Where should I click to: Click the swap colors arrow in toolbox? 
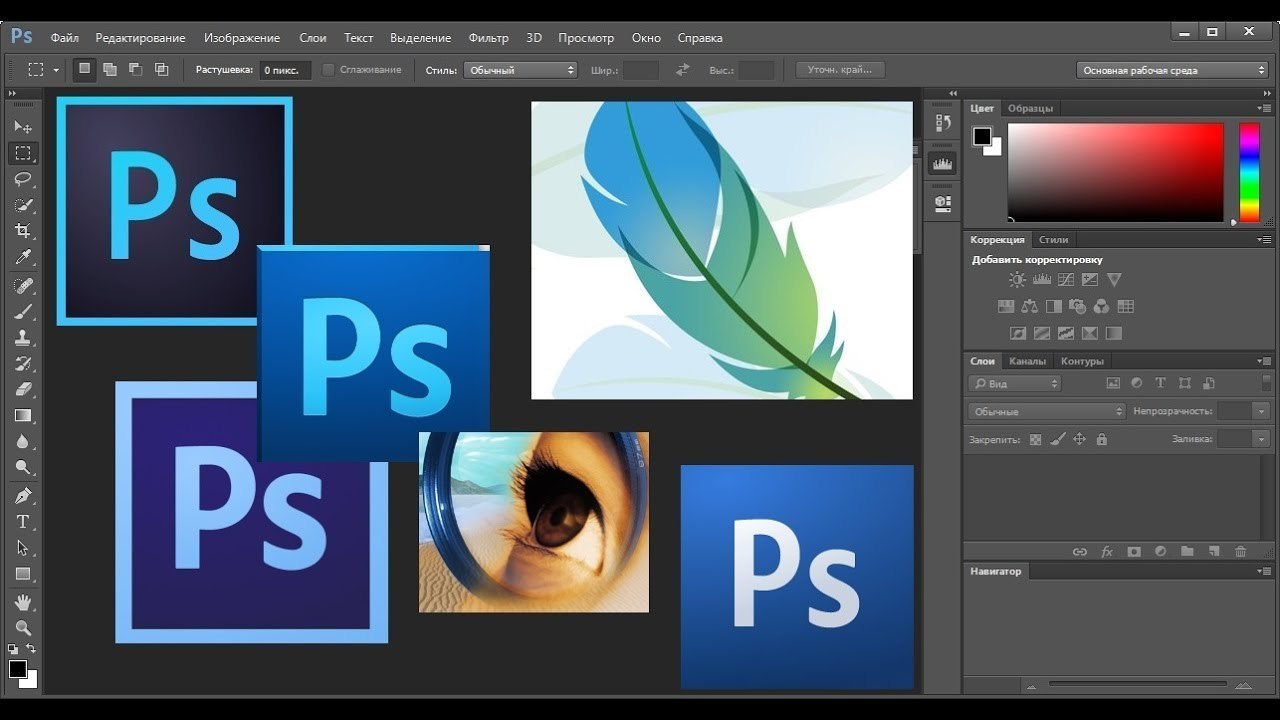(x=31, y=650)
